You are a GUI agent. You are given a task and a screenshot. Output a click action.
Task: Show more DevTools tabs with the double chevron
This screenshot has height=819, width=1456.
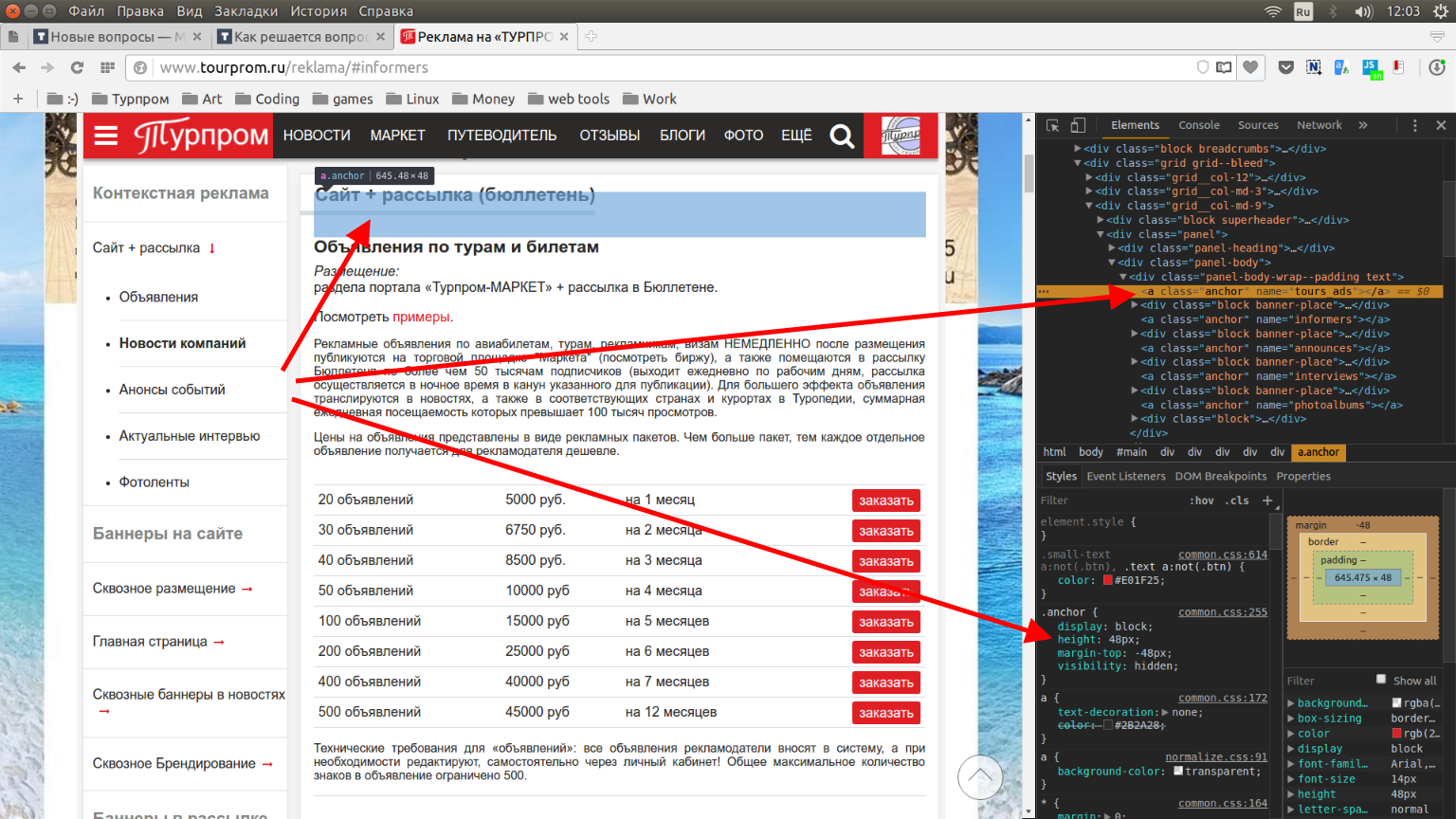1363,125
